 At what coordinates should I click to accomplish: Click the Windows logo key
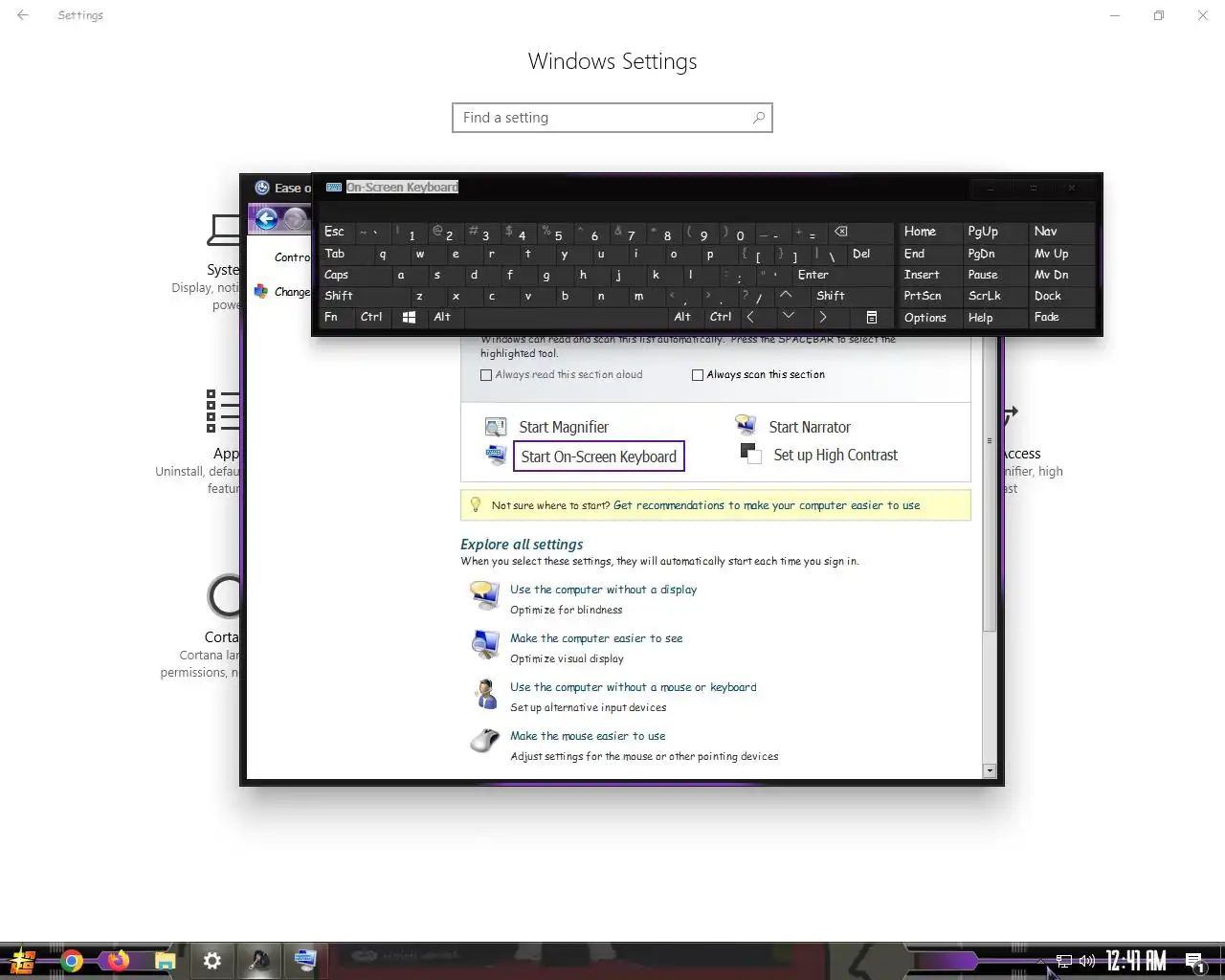(409, 317)
